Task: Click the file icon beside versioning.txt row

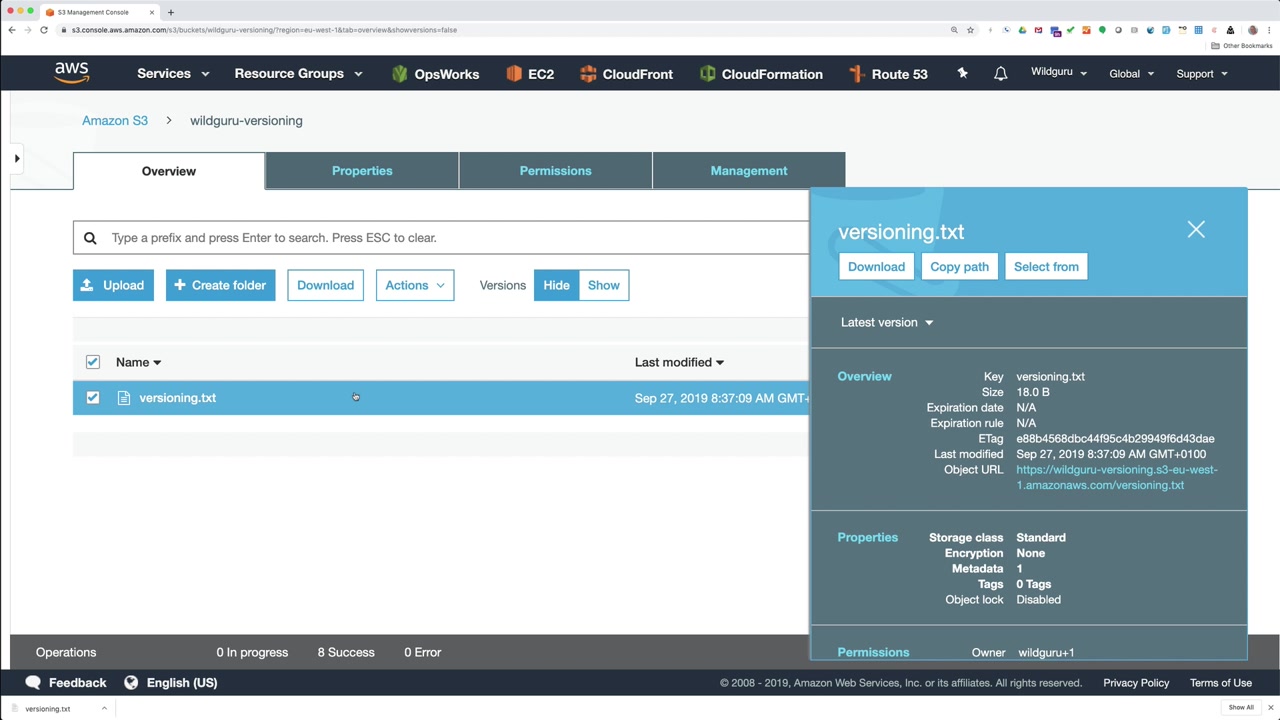Action: [124, 398]
